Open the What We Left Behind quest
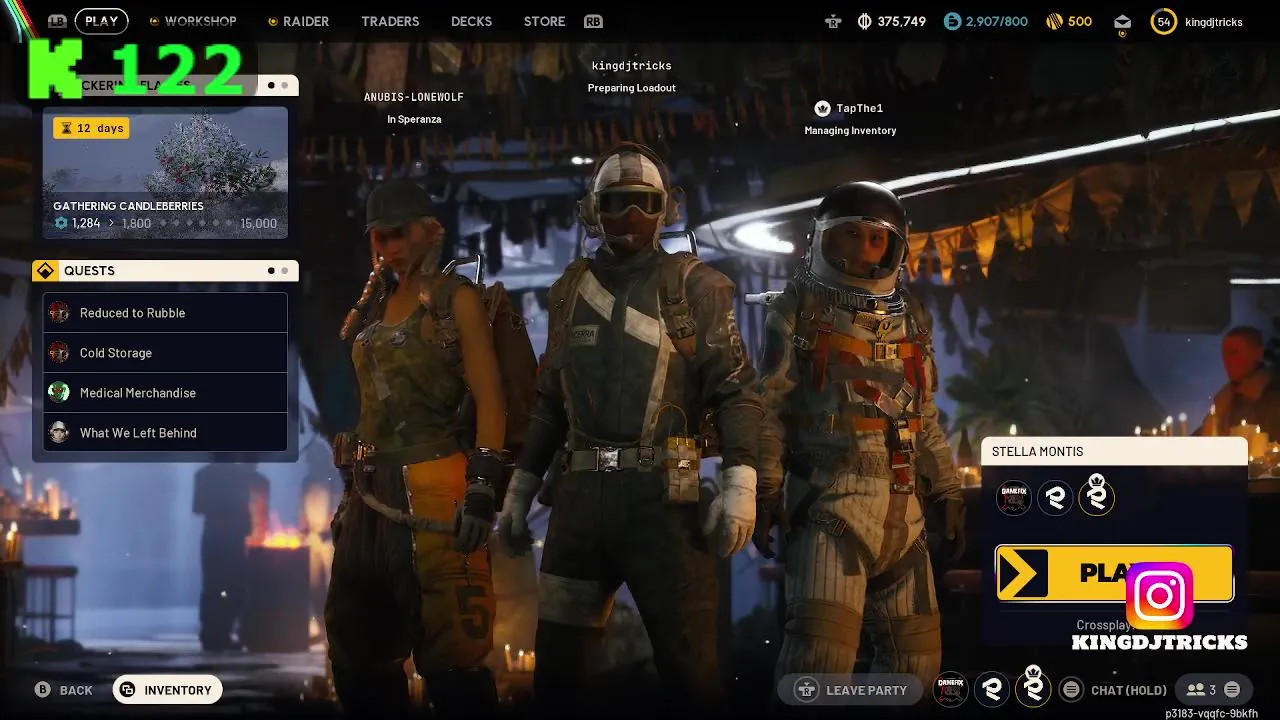The height and width of the screenshot is (720, 1280). click(165, 433)
